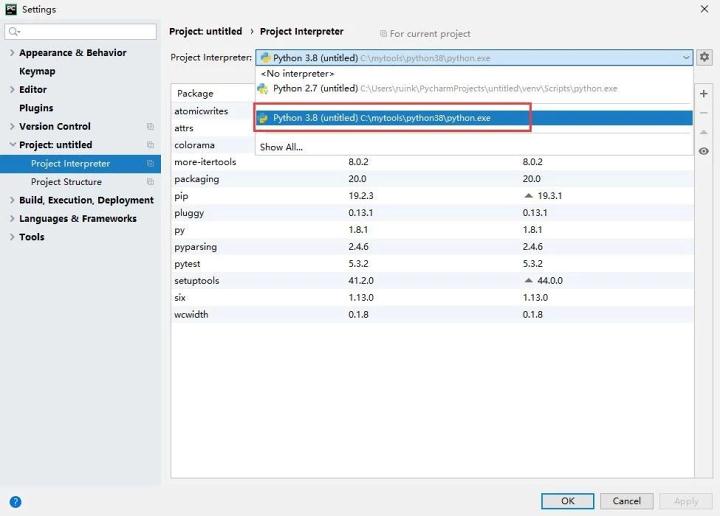Select the attrs package row
This screenshot has height=516, width=720.
pos(213,128)
